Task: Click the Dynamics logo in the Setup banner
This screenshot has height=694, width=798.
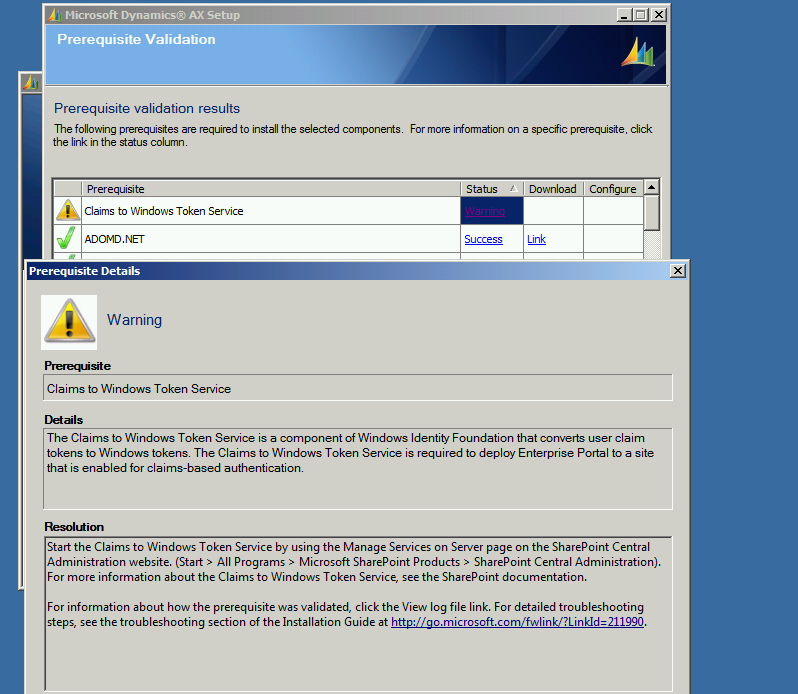Action: tap(637, 52)
